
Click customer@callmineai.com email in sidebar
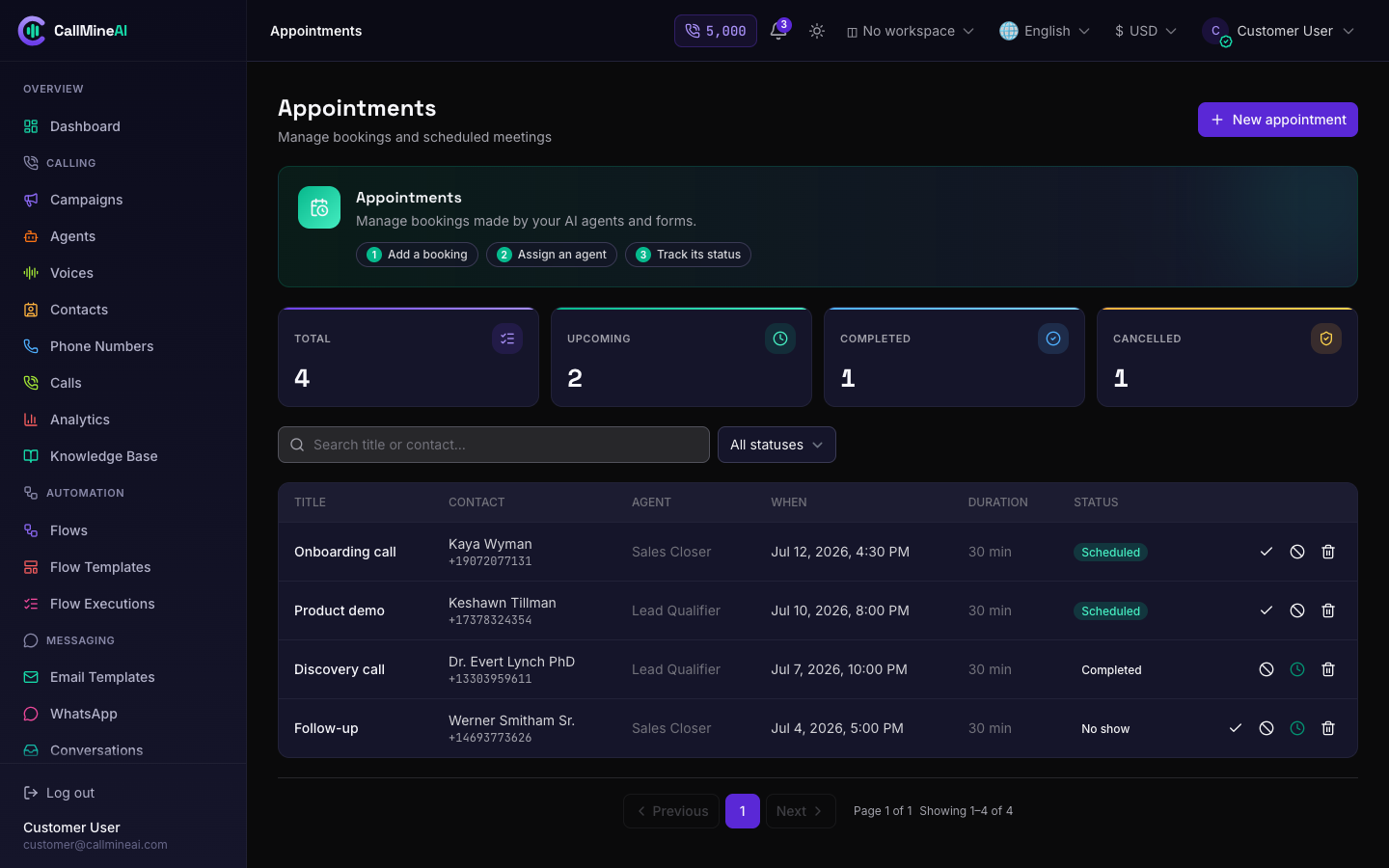(x=95, y=845)
